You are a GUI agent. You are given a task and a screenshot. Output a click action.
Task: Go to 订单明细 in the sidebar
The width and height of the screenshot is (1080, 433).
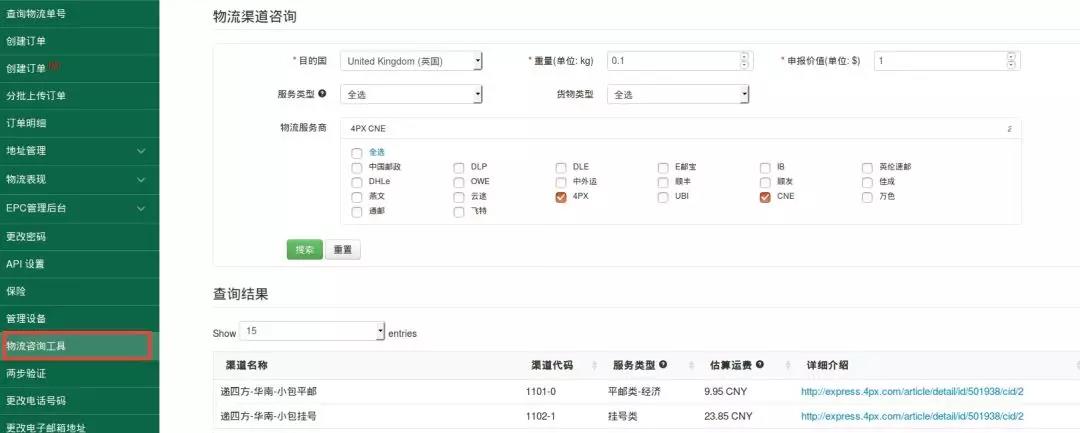[x=78, y=123]
